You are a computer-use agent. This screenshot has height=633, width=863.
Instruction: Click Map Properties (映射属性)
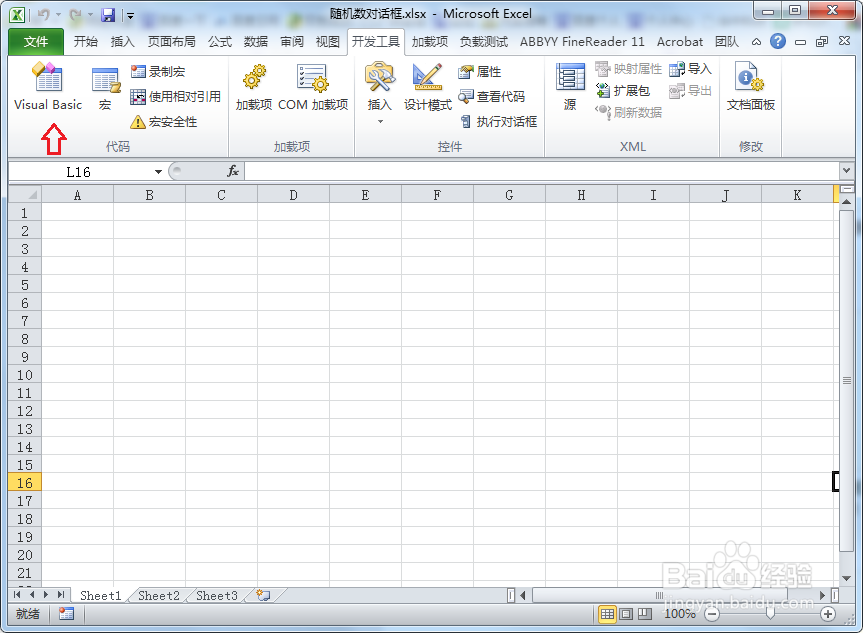628,69
